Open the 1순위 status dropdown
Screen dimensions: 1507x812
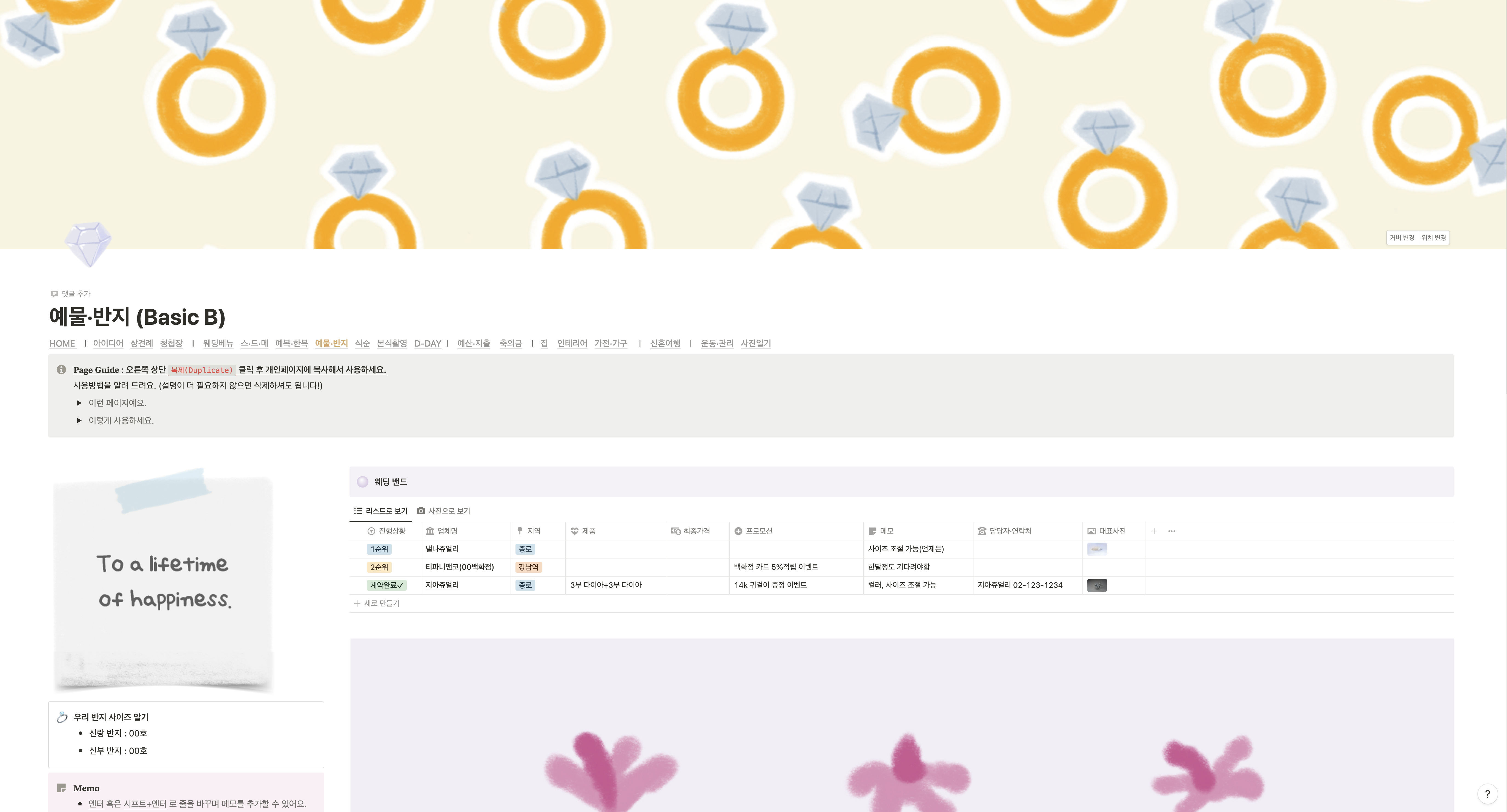(x=379, y=549)
